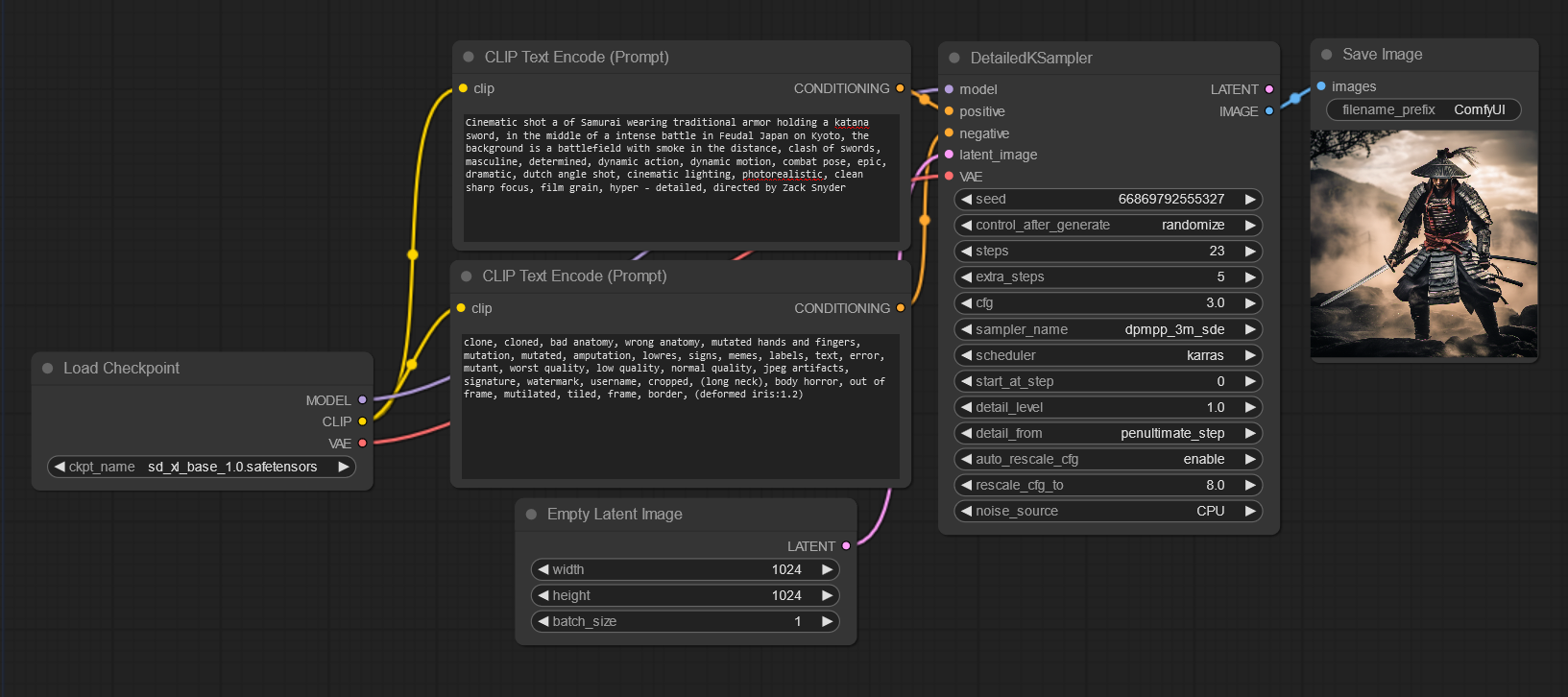Click the LATENT output socket on Empty Latent Image

[x=846, y=546]
